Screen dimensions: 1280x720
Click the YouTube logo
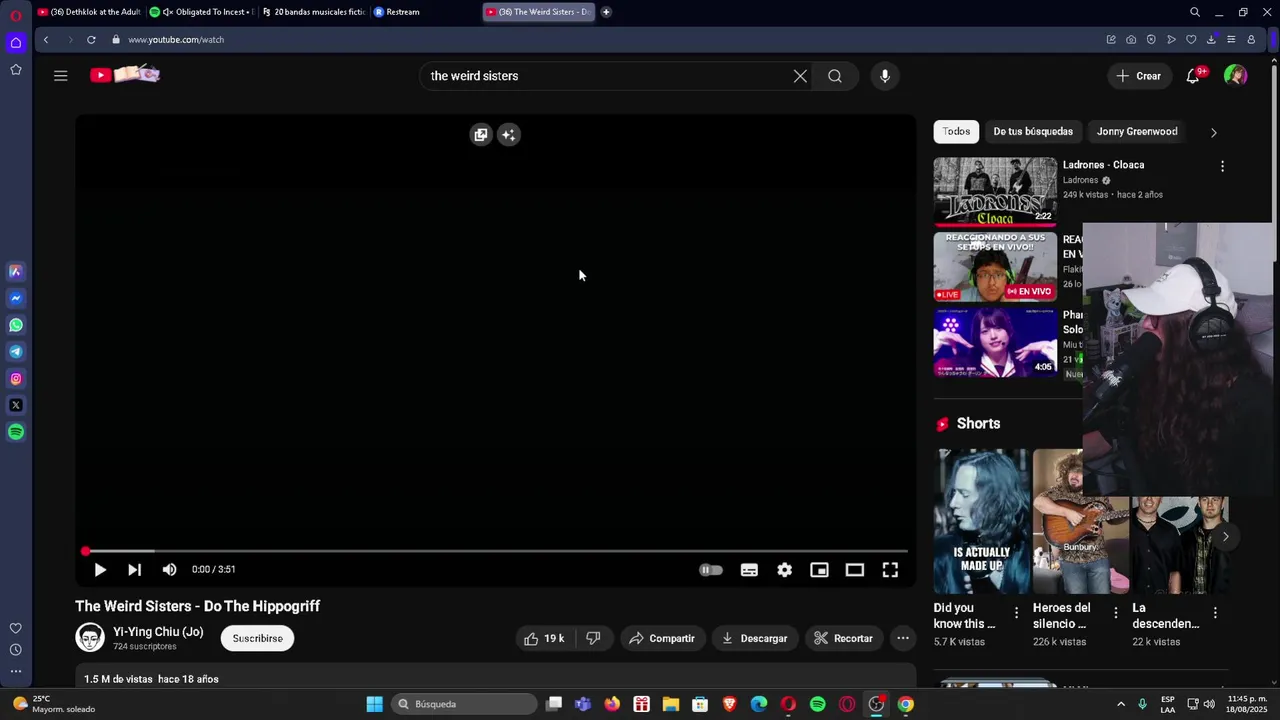[x=125, y=75]
